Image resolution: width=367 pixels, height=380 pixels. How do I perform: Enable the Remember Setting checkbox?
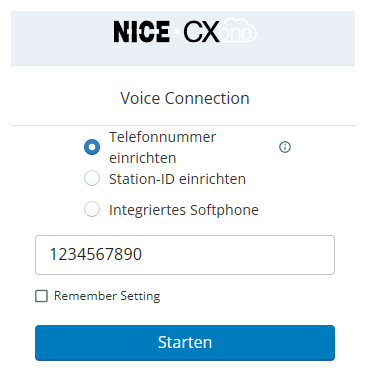tap(41, 296)
